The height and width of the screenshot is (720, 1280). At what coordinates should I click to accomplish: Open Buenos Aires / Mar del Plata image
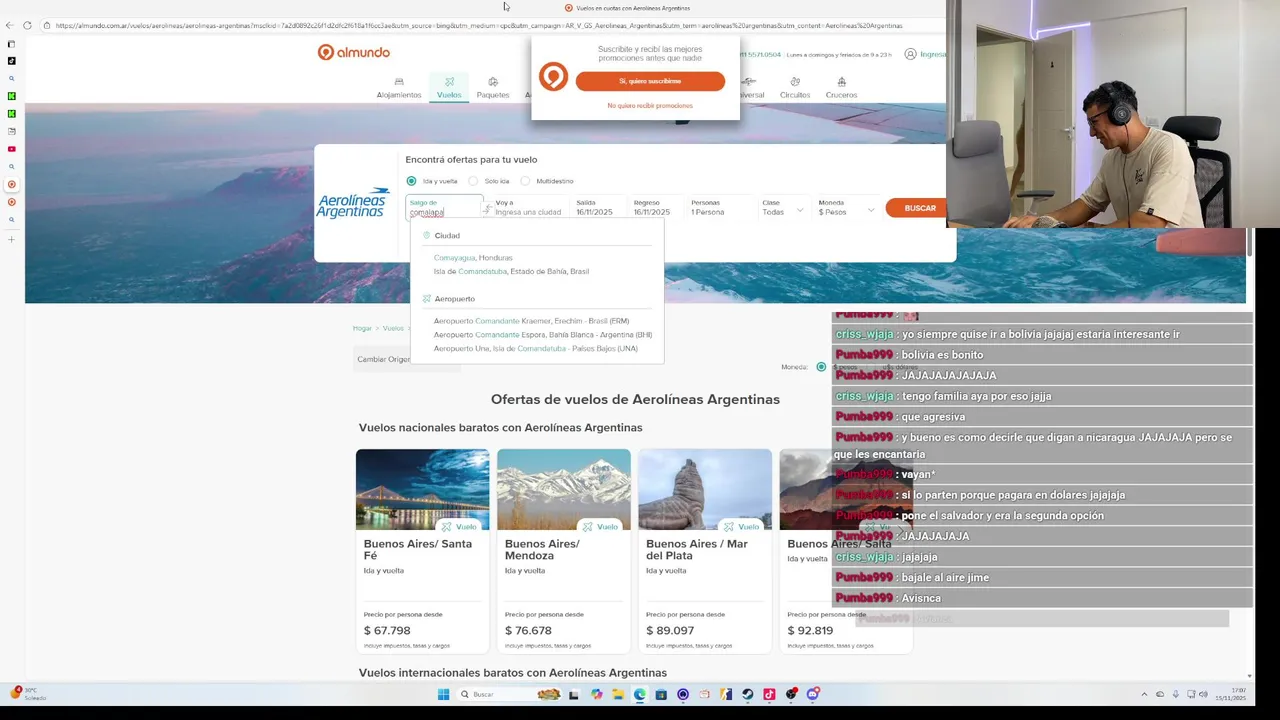point(705,489)
